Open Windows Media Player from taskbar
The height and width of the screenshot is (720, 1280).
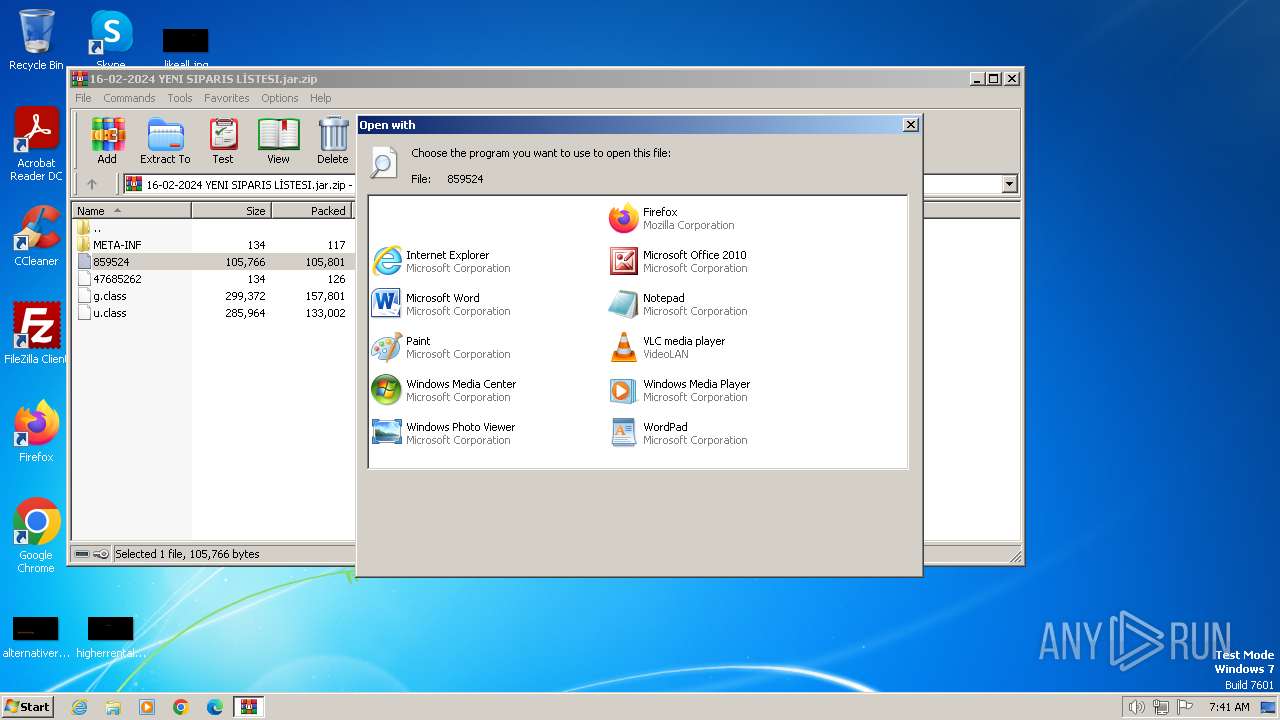(147, 707)
